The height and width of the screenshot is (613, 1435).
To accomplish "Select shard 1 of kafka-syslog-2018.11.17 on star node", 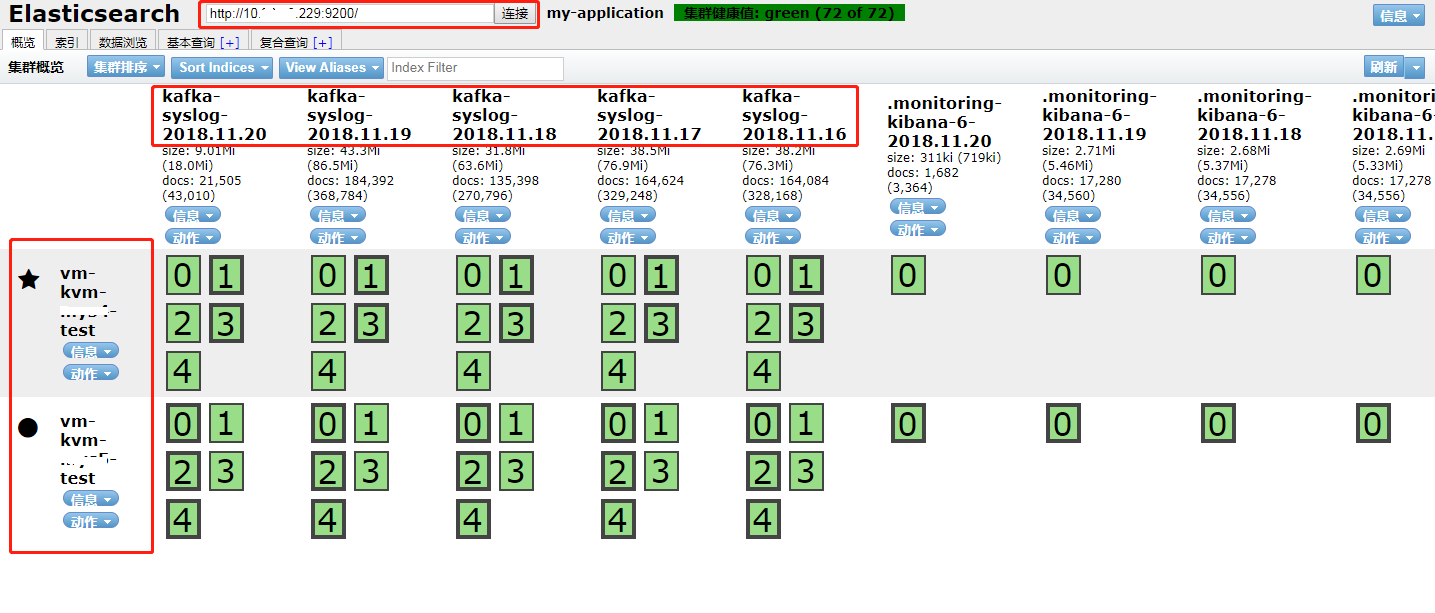I will [661, 276].
